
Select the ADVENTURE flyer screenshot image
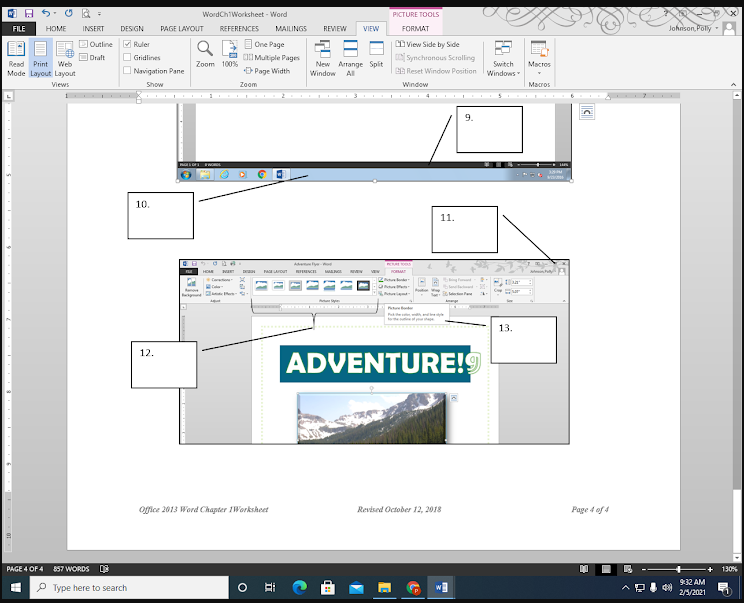click(x=374, y=352)
